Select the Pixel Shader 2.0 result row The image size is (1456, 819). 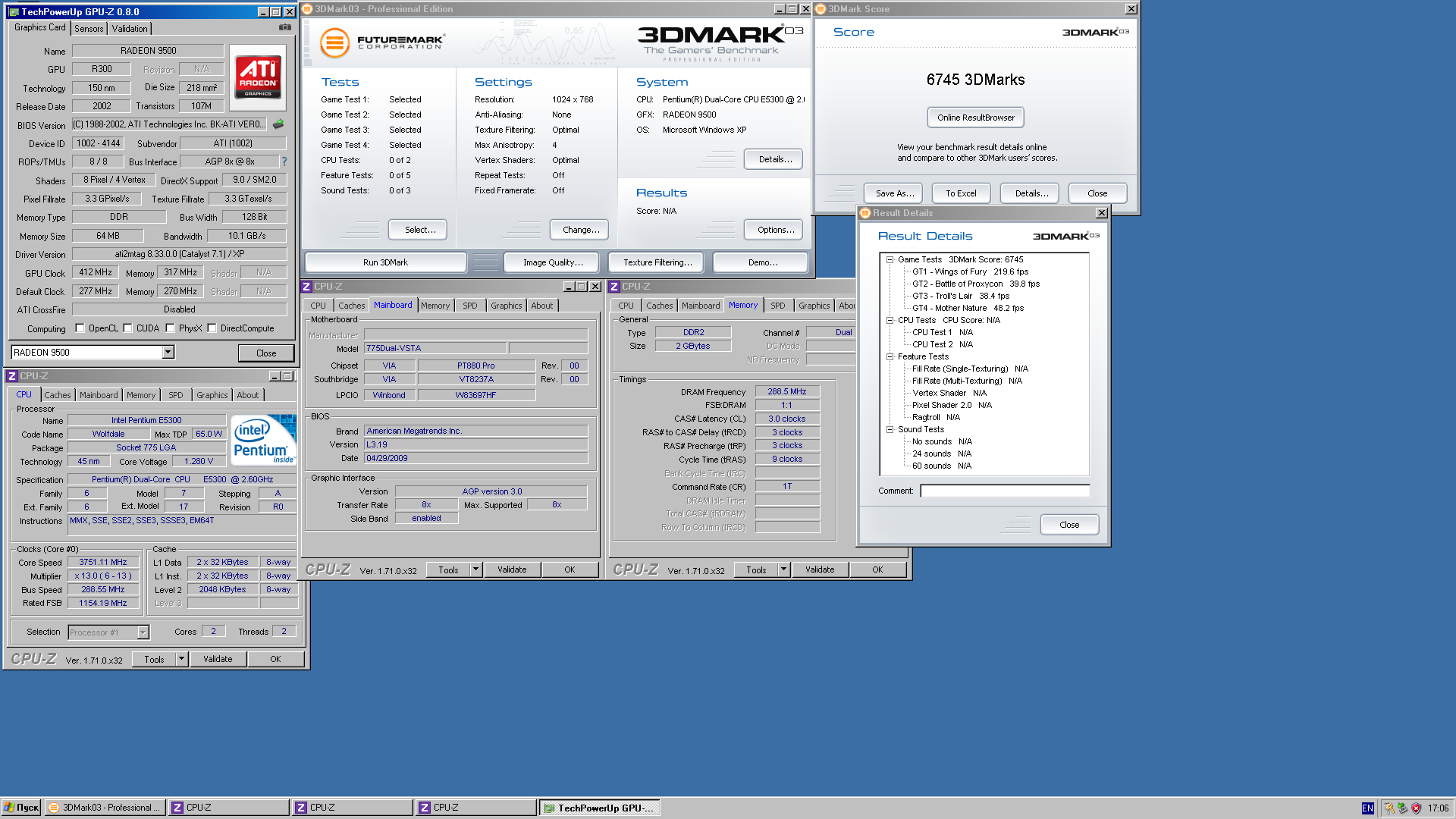click(952, 405)
